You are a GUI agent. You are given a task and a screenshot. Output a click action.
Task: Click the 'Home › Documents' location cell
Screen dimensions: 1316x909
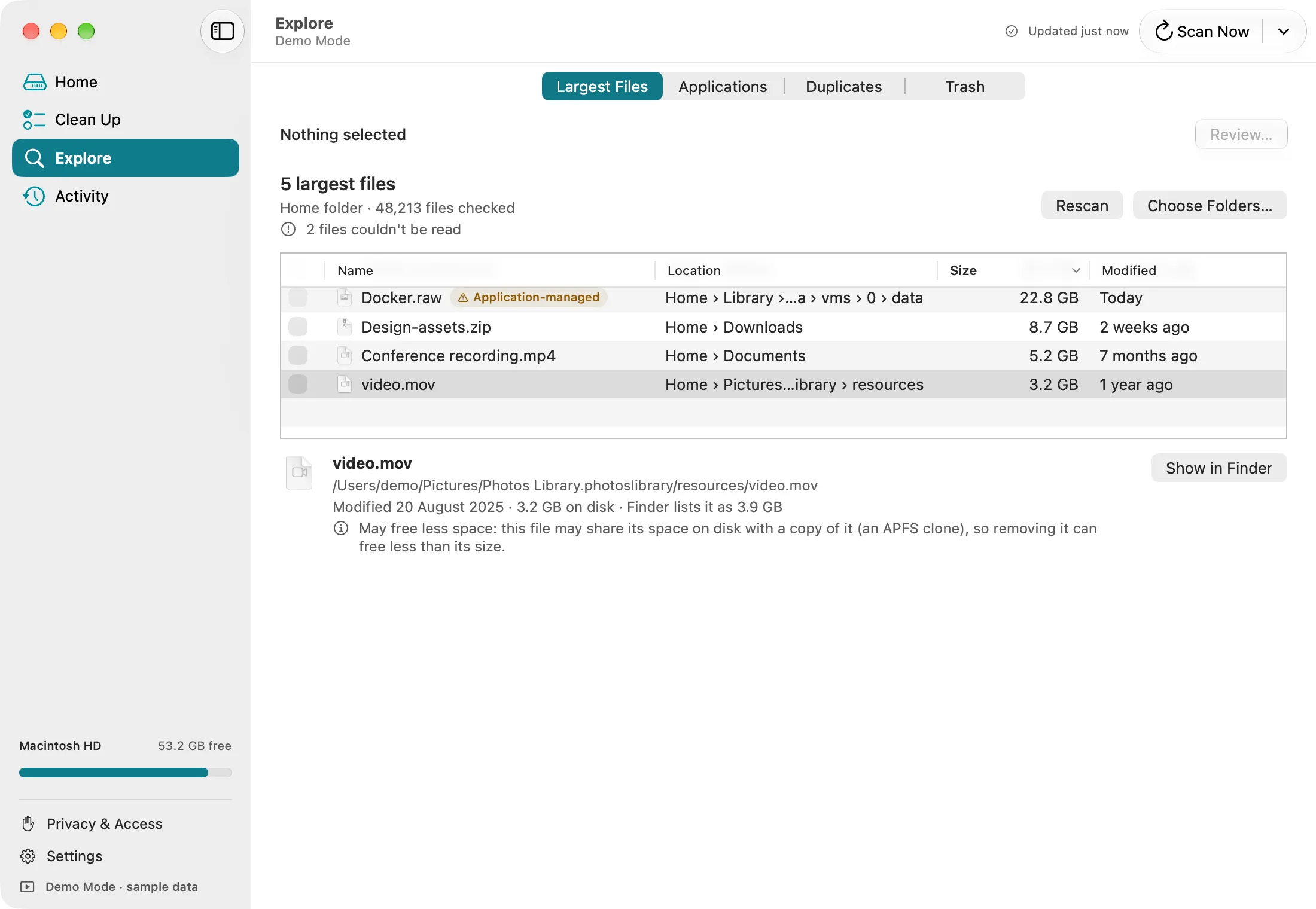coord(735,355)
